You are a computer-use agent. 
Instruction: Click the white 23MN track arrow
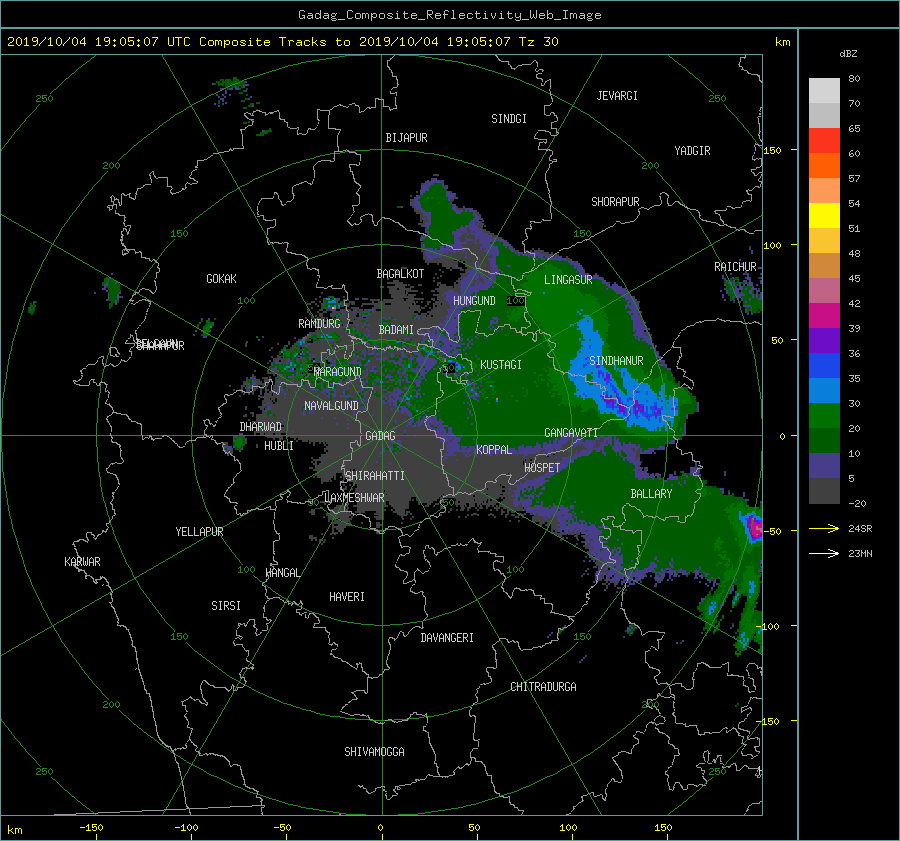pyautogui.click(x=824, y=553)
